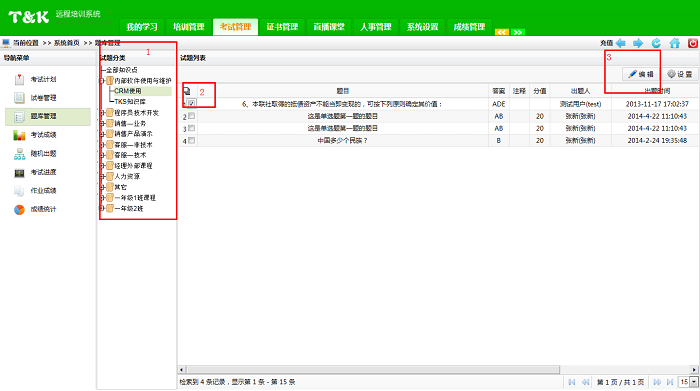Expand the 一年级2班 tree node
The image size is (700, 391).
pos(102,208)
